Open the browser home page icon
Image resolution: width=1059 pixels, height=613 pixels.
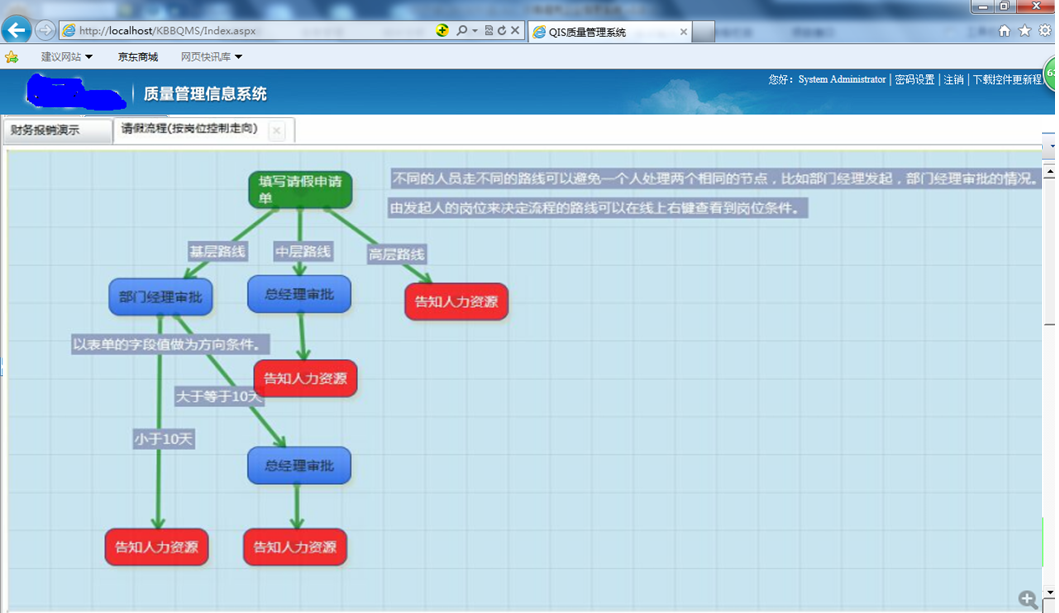tap(1004, 31)
